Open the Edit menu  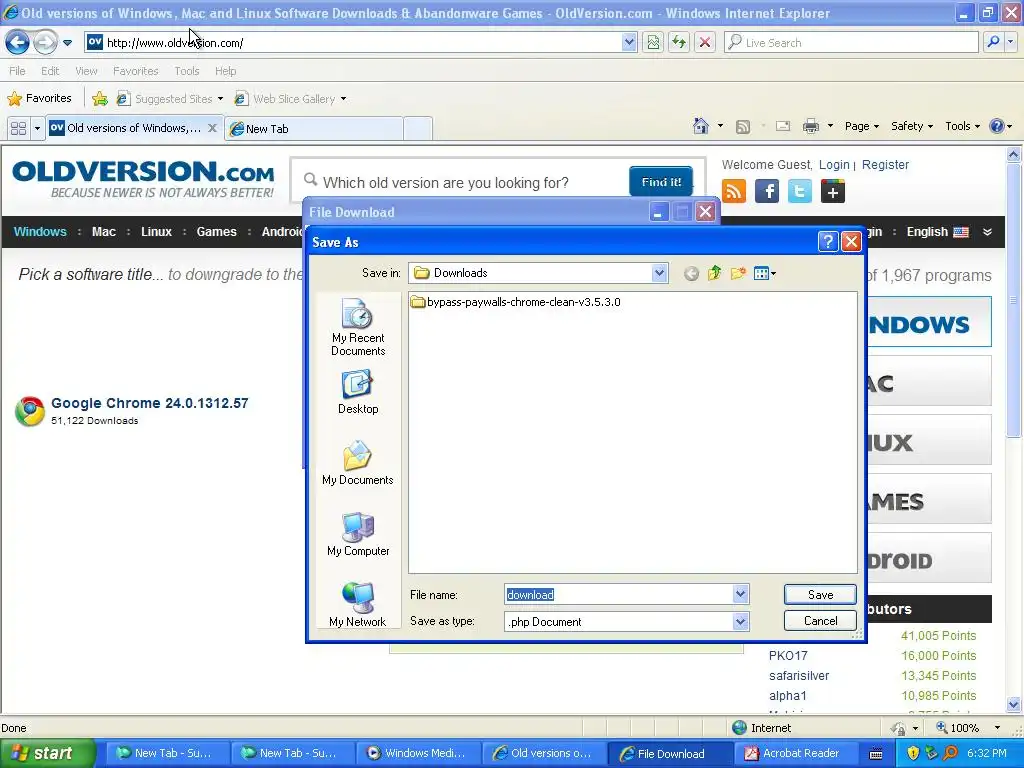point(50,71)
